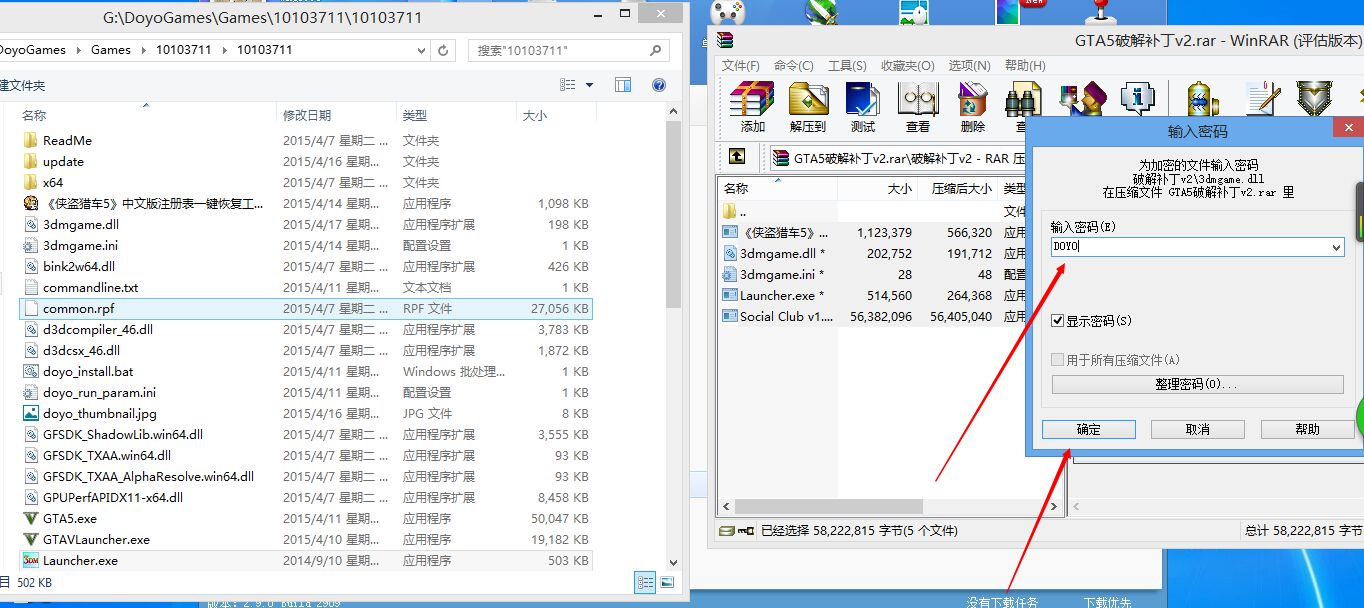
Task: Toggle the Explorer preview pane icon
Action: [x=623, y=85]
